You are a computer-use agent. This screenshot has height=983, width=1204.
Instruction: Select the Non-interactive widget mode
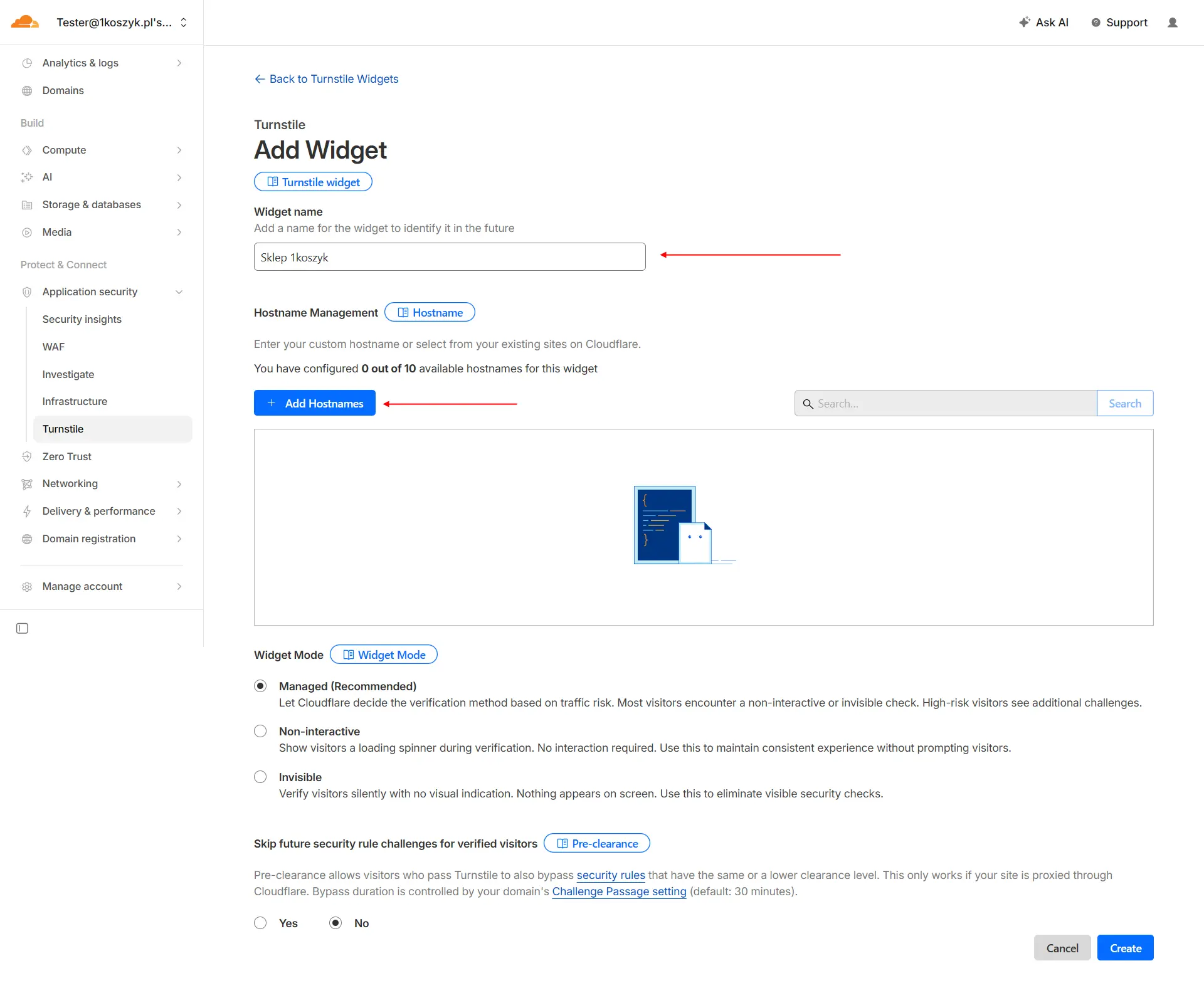(260, 731)
